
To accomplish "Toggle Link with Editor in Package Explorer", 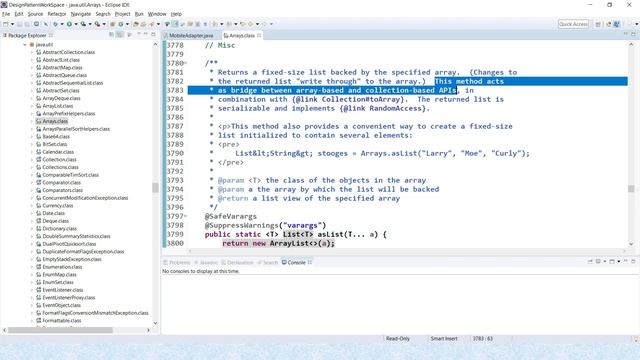I will [120, 35].
